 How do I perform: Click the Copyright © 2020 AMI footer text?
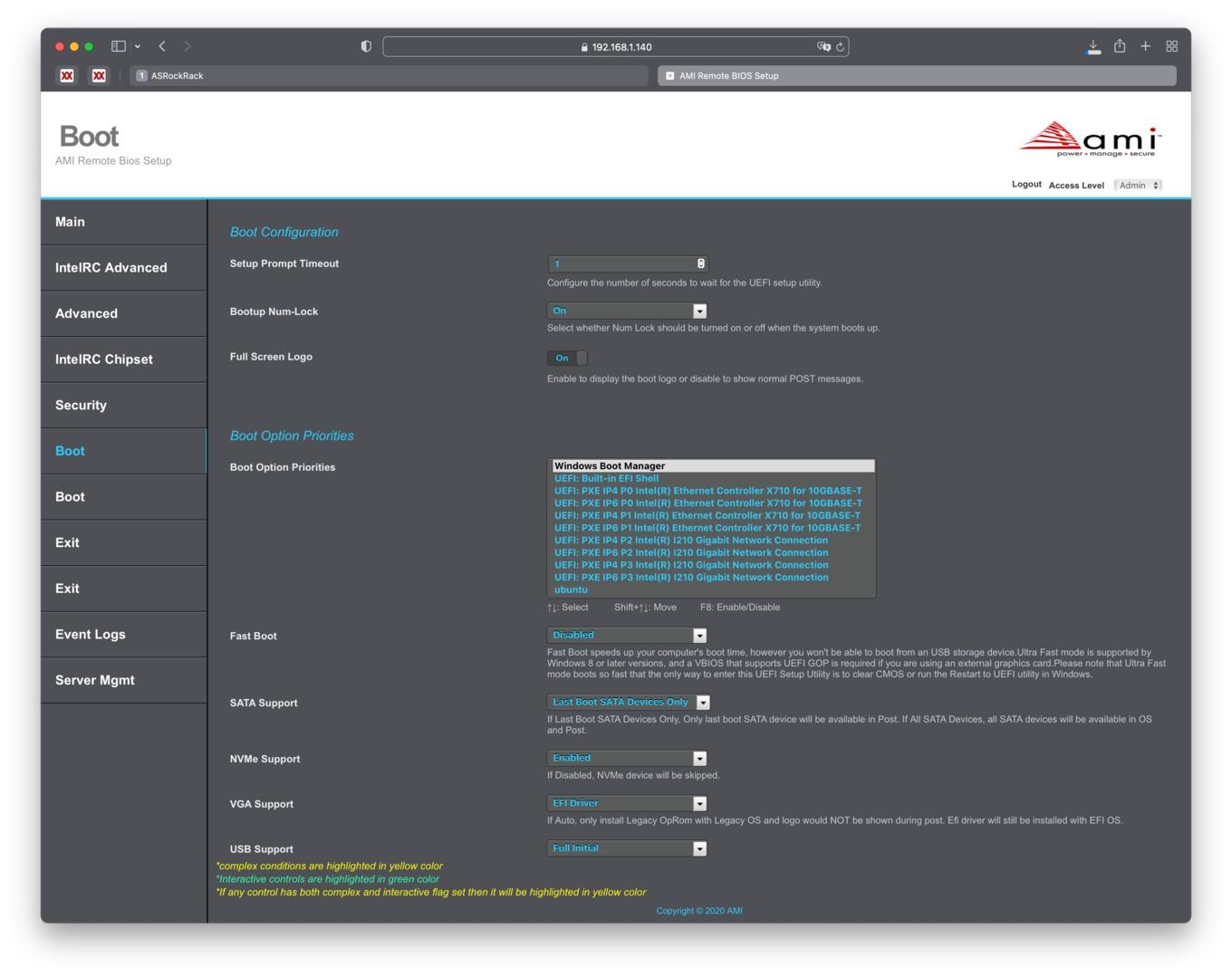pos(699,911)
